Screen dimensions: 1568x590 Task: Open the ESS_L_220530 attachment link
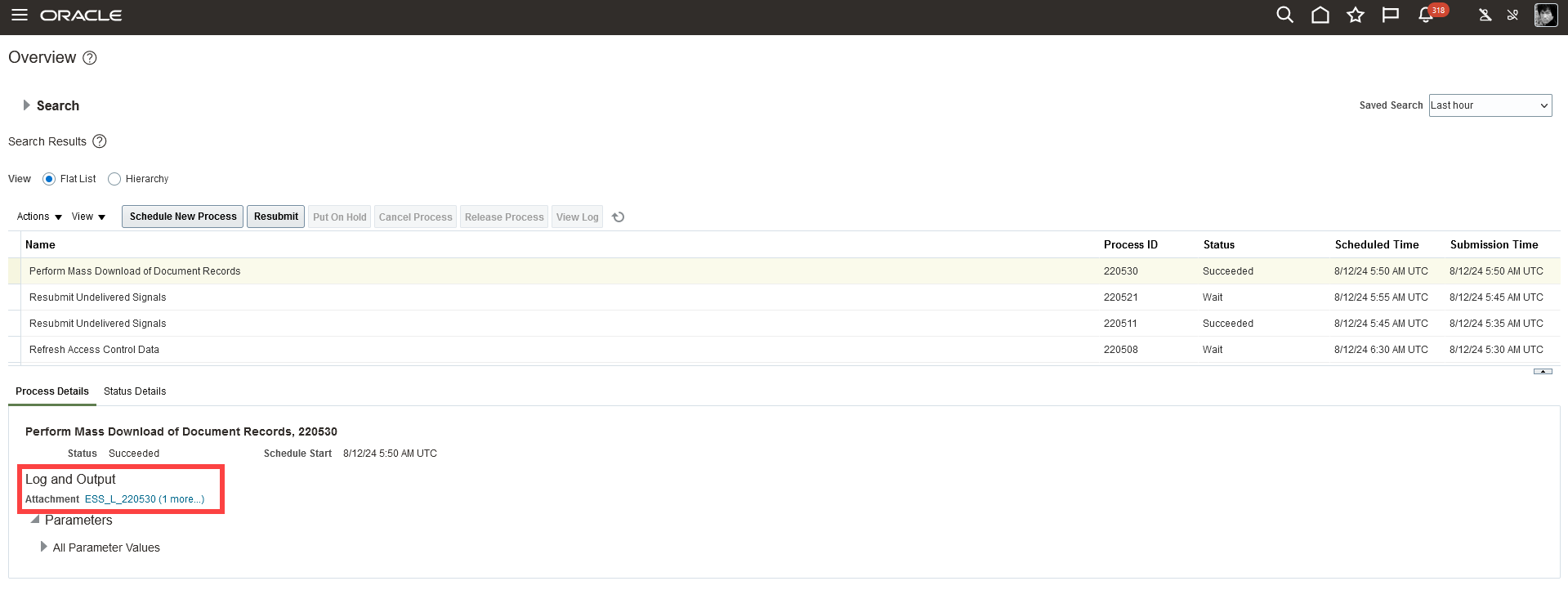pos(120,499)
